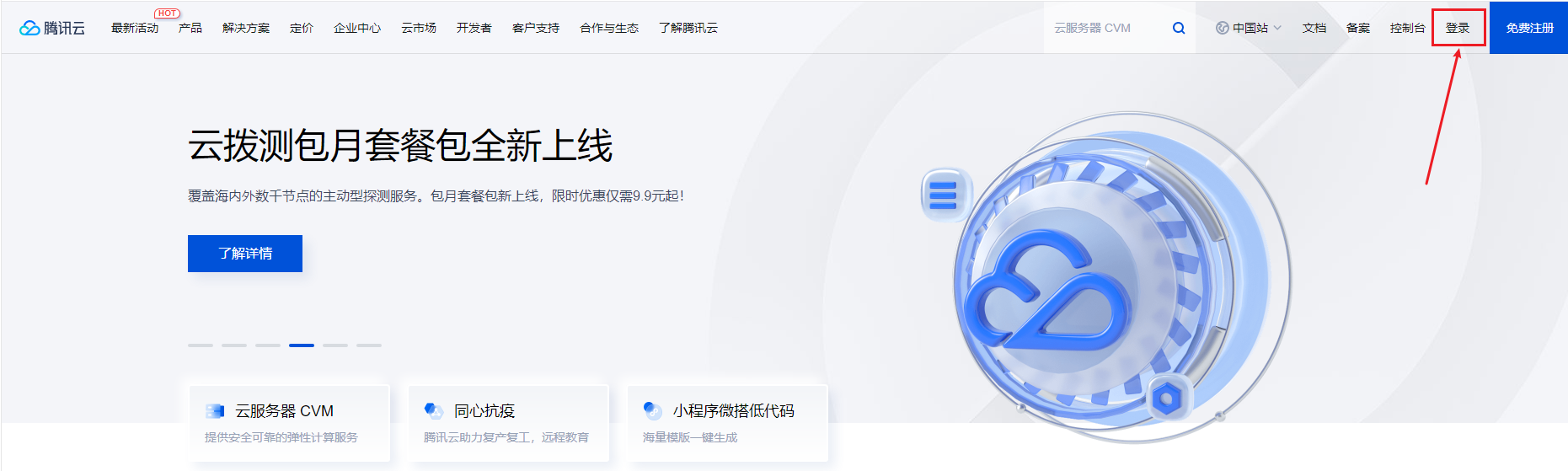Click 腾讯云助力复产复工，远程教育 description
Image resolution: width=1568 pixels, height=471 pixels.
[x=506, y=437]
